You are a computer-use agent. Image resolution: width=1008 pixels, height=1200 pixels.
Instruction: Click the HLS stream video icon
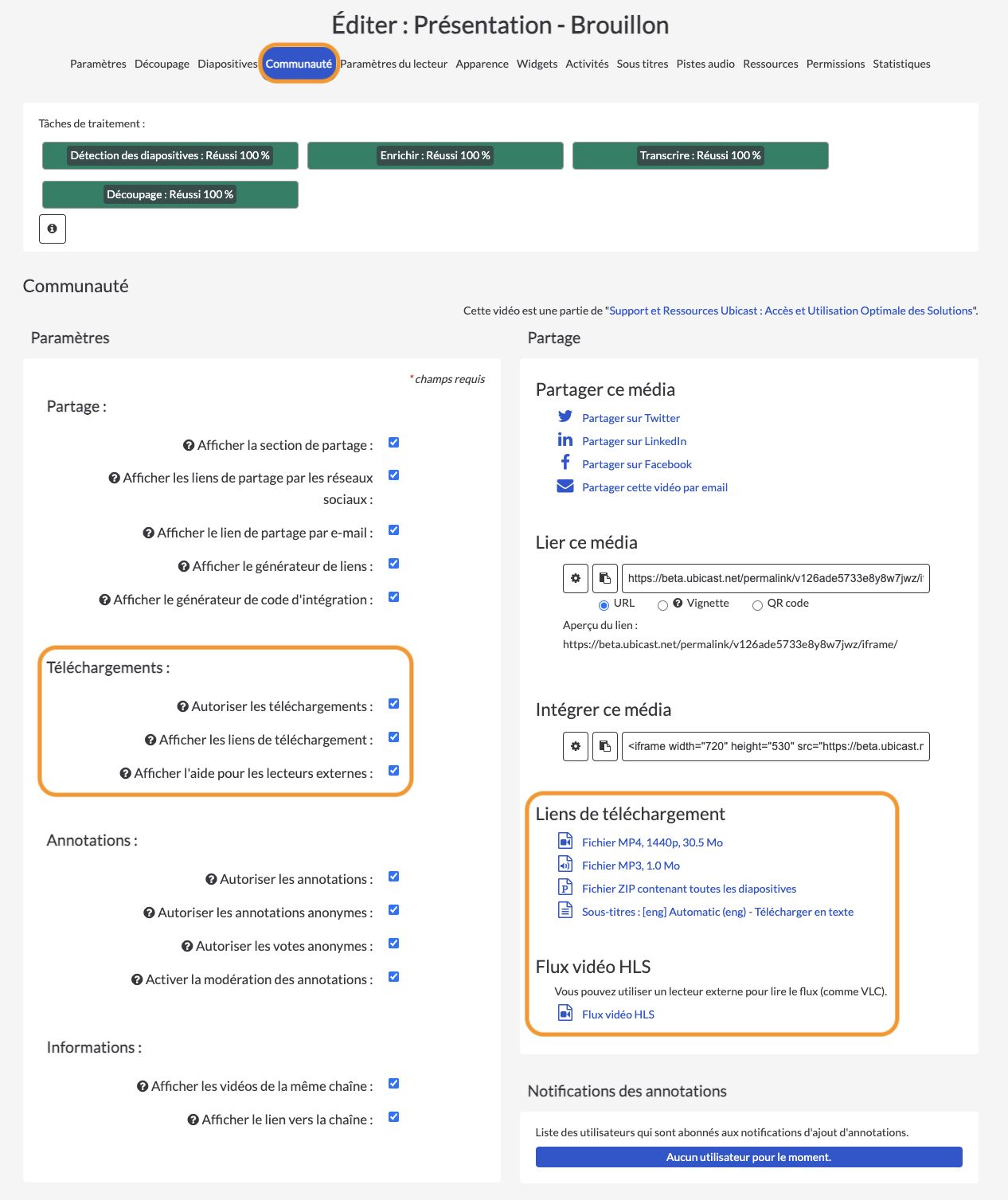[x=565, y=1013]
